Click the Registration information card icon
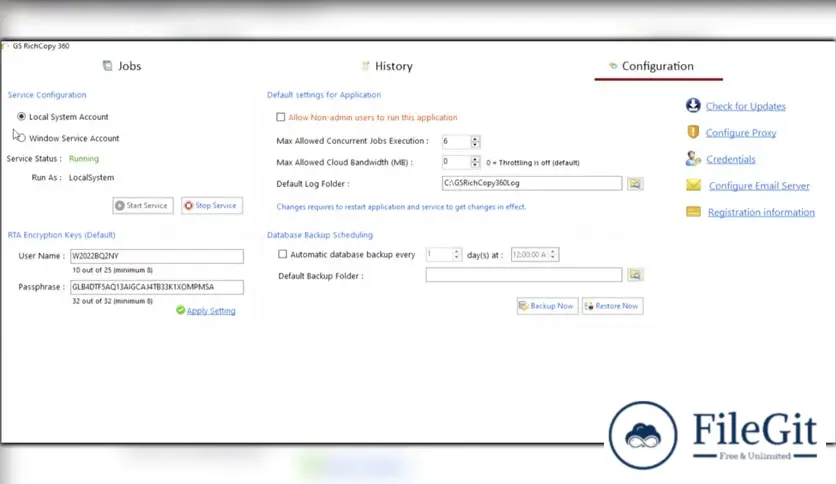This screenshot has height=484, width=836. click(693, 212)
